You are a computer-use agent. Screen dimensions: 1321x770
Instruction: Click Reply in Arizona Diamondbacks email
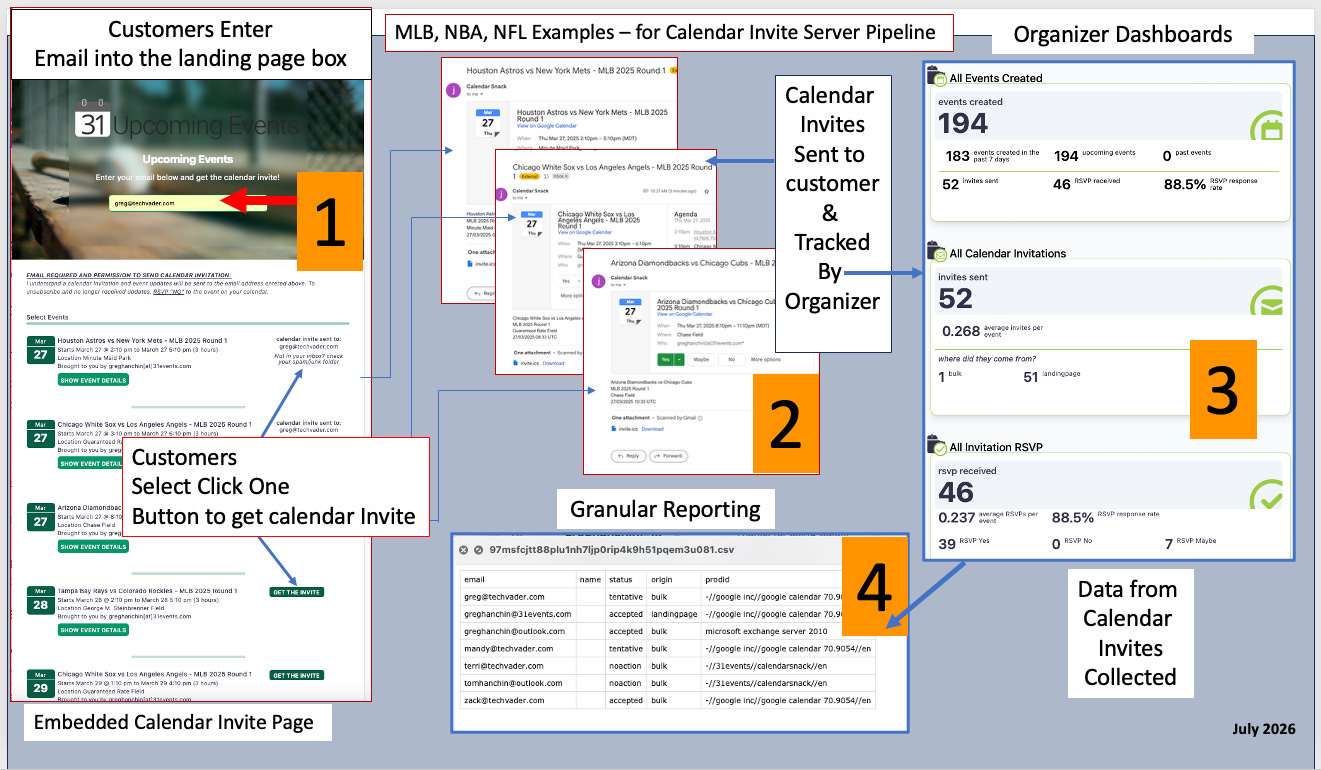[628, 455]
